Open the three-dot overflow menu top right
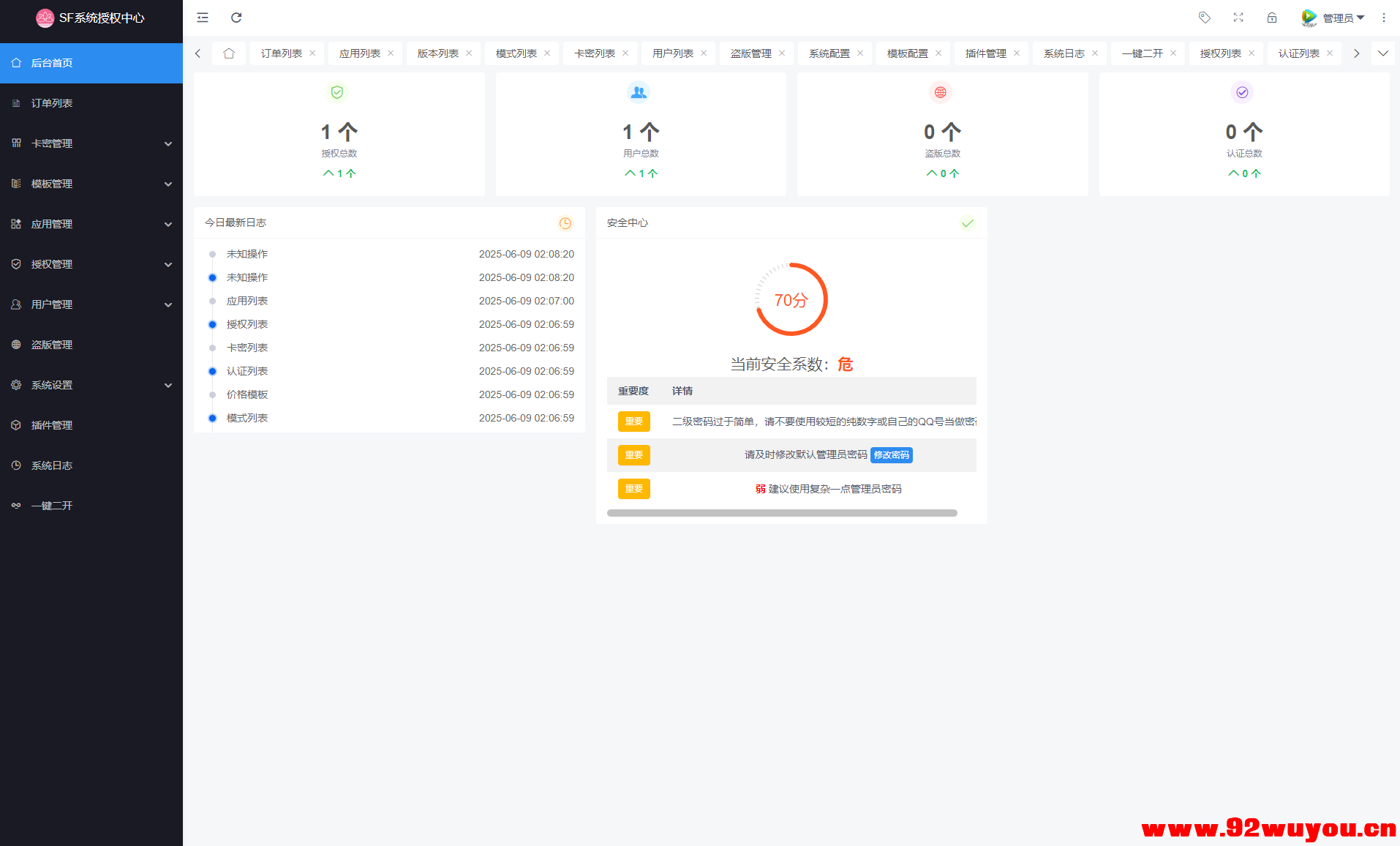This screenshot has width=1400, height=846. (1382, 17)
